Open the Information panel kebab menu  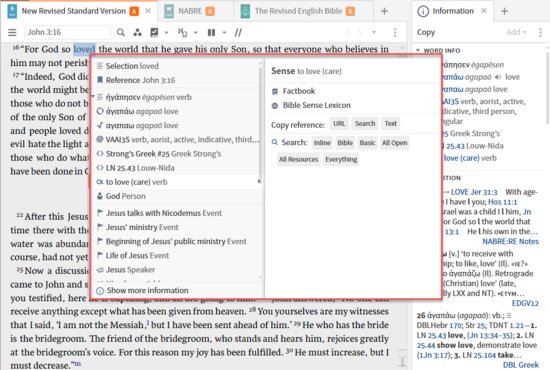pyautogui.click(x=540, y=32)
